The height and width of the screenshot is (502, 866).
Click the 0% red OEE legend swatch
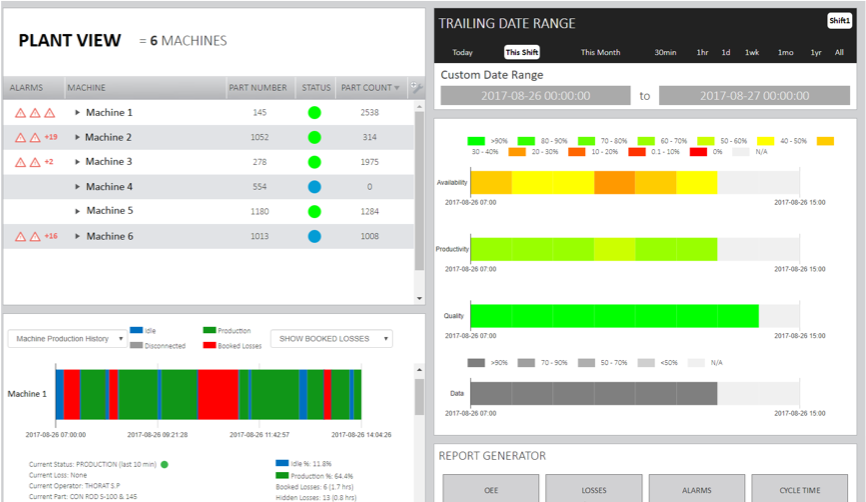[698, 151]
